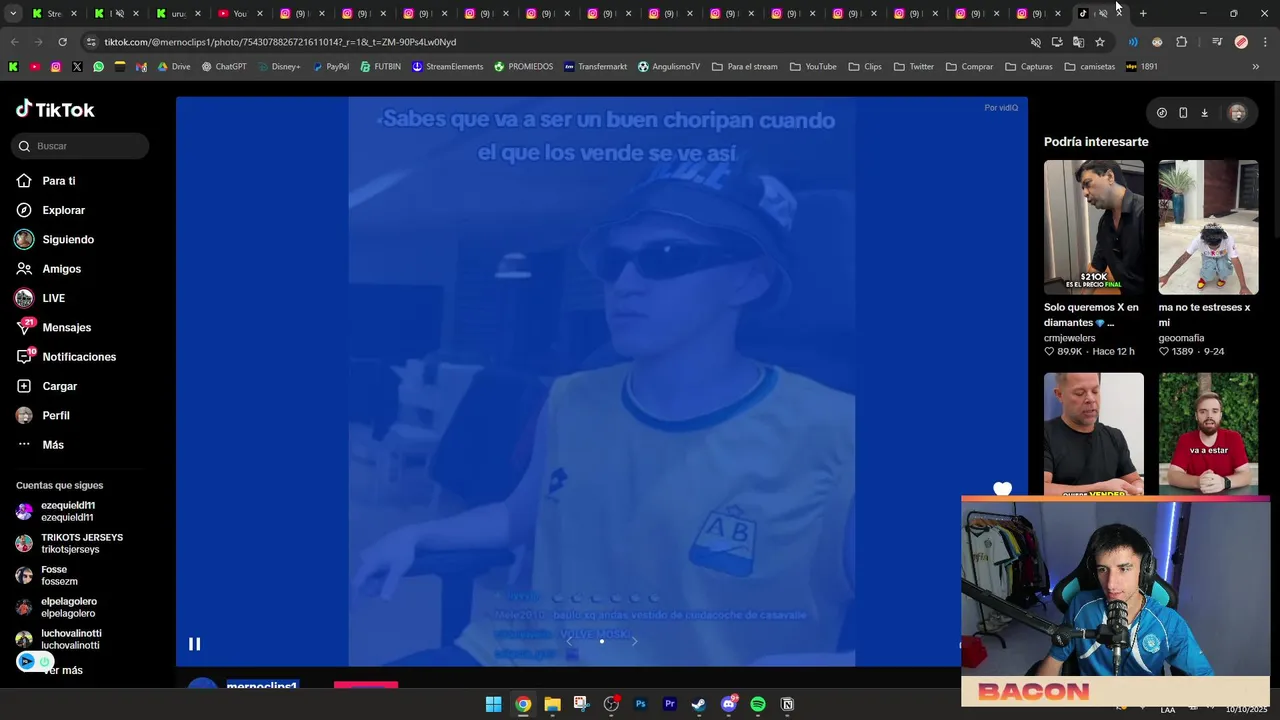1280x720 pixels.
Task: Open the profile avatar menu top right
Action: coord(1237,113)
